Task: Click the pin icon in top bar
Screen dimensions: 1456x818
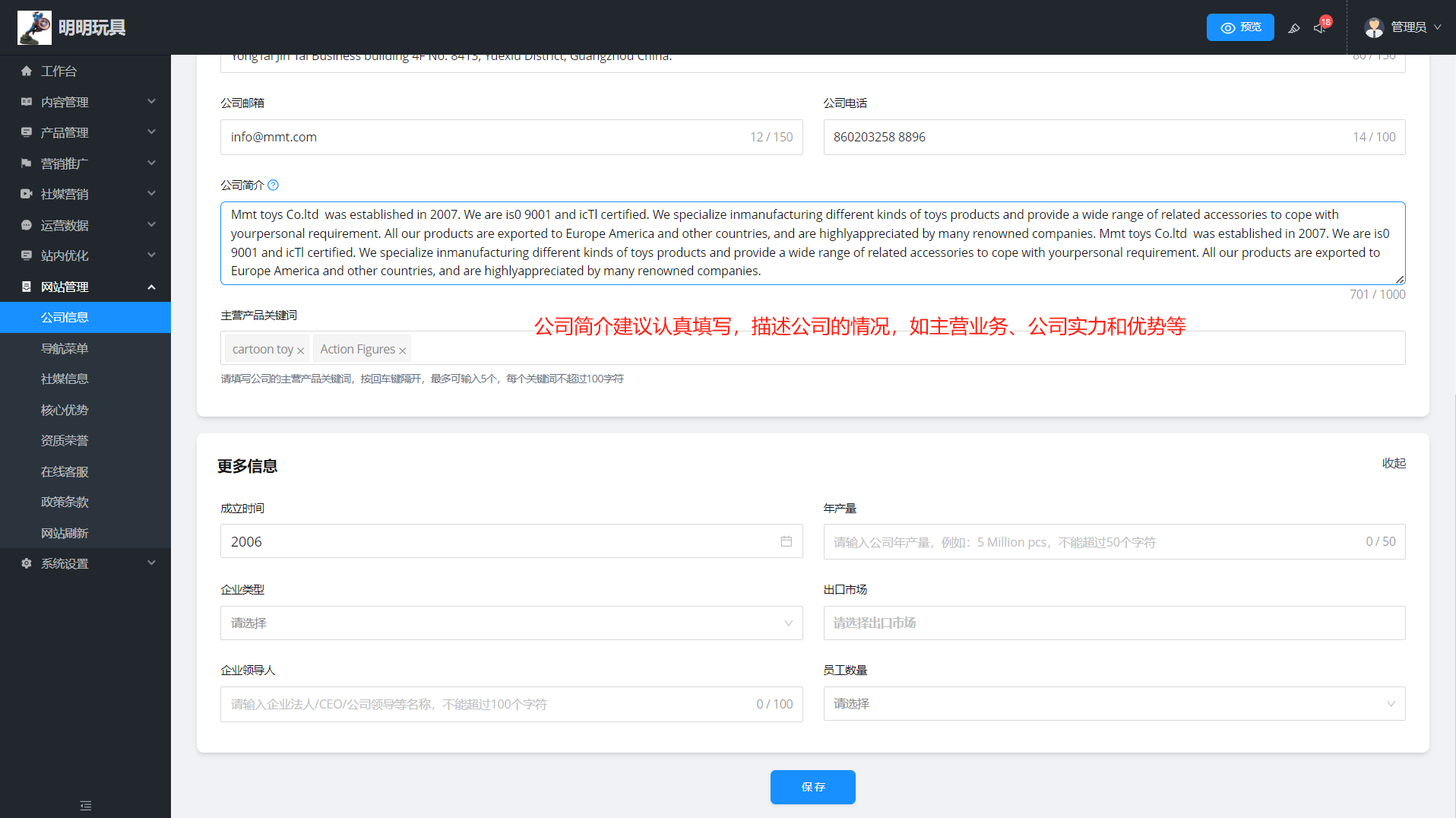Action: (1294, 28)
